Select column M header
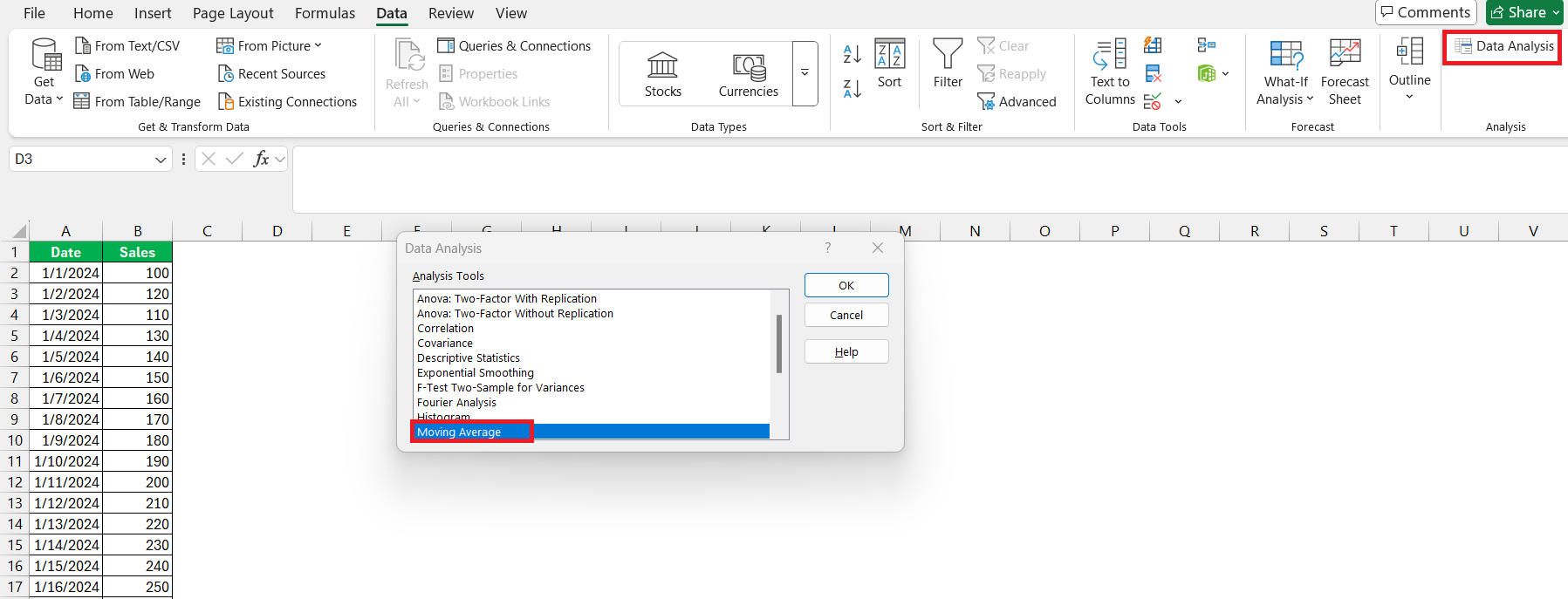The height and width of the screenshot is (599, 1568). point(905,231)
